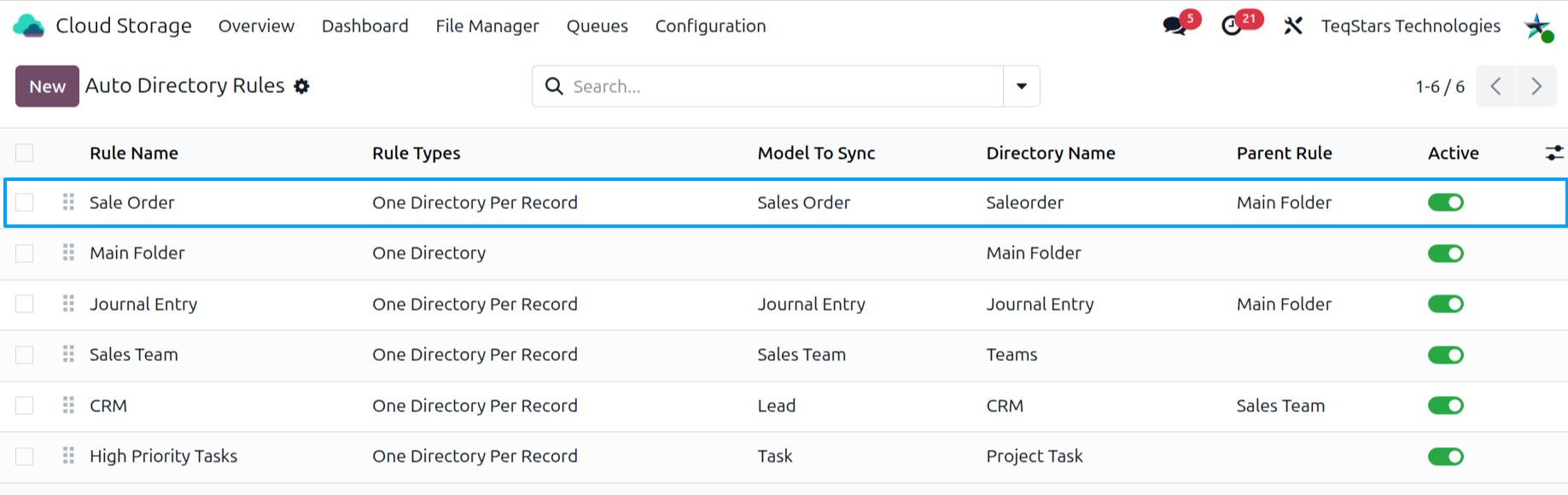
Task: Click the Lead model cell in CRM row
Action: [777, 405]
